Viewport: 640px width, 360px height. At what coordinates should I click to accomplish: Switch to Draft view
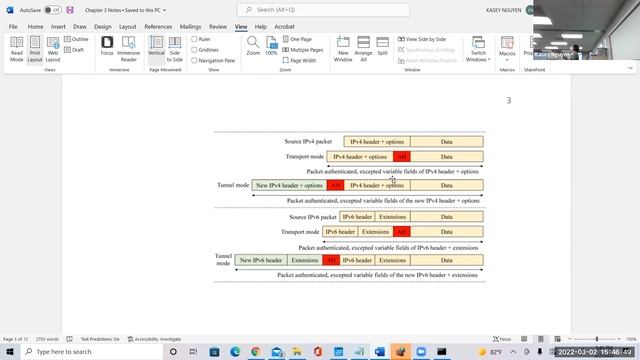pos(74,50)
